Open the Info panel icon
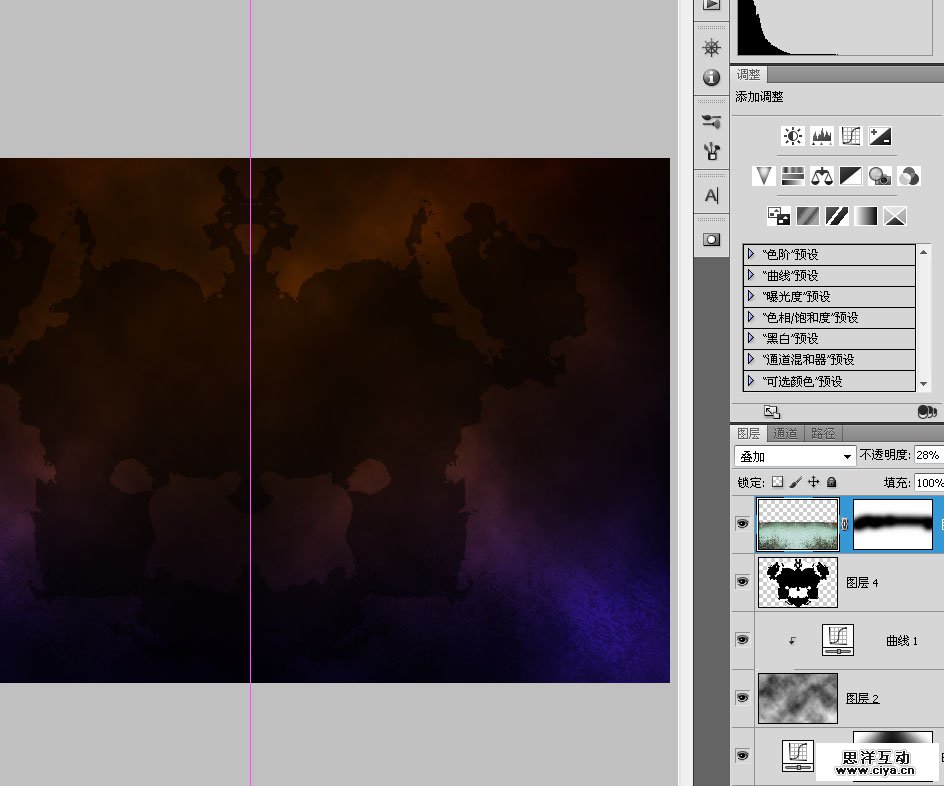Viewport: 944px width, 786px height. coord(711,77)
